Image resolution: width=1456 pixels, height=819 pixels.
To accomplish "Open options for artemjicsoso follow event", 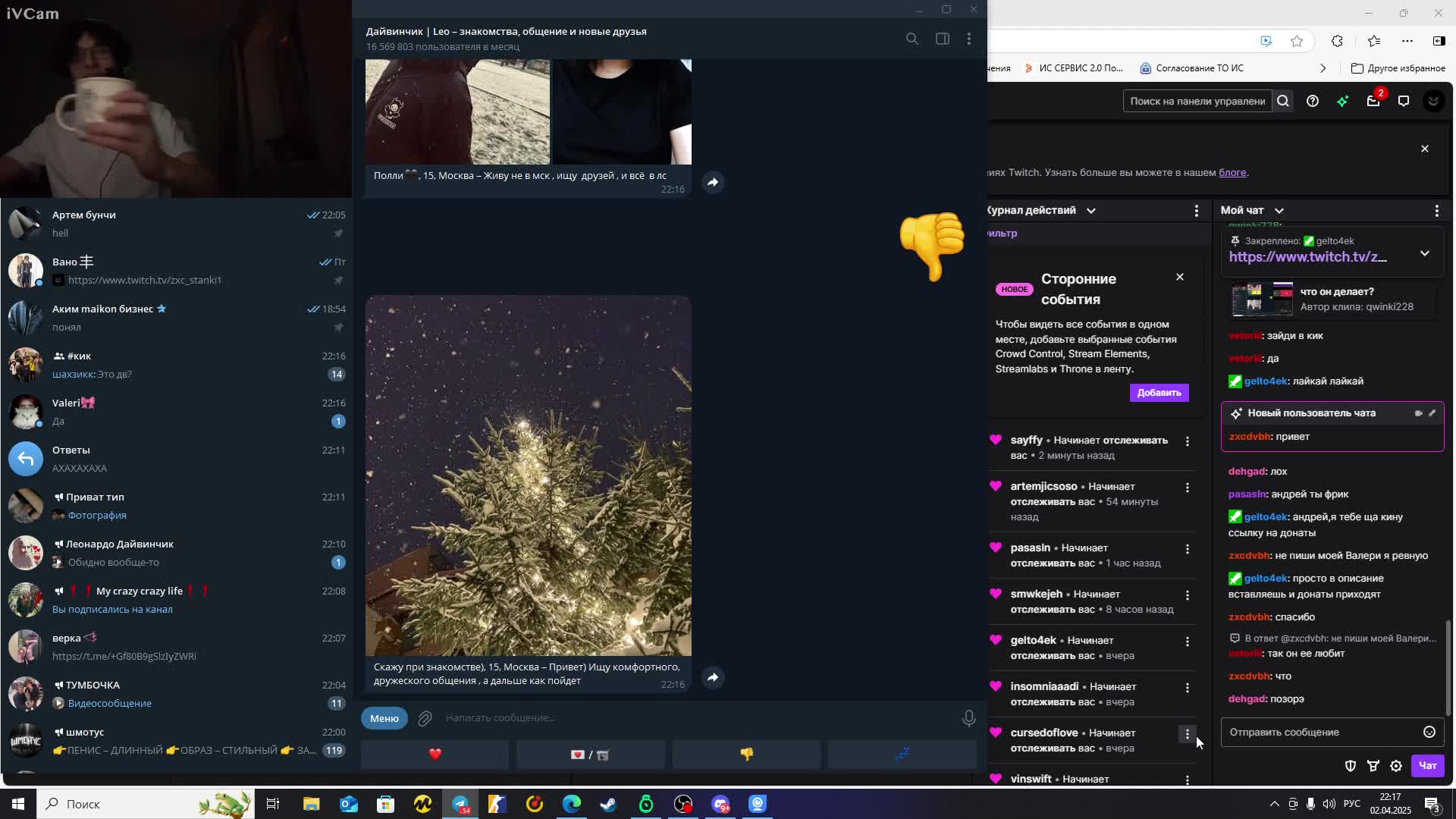I will tap(1188, 488).
